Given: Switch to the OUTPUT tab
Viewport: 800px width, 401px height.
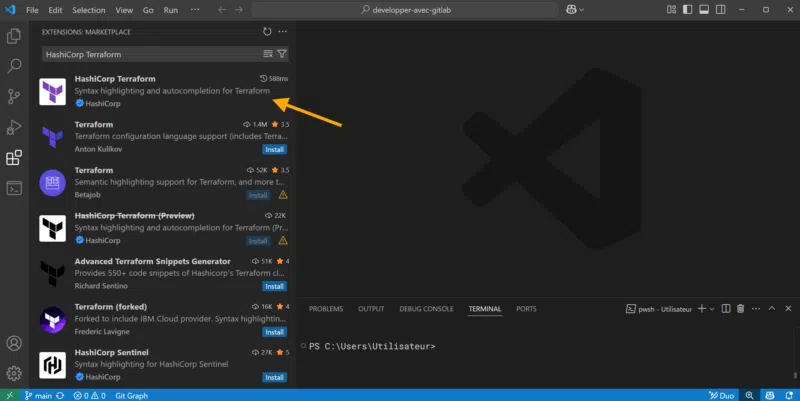Looking at the screenshot, I should 371,309.
